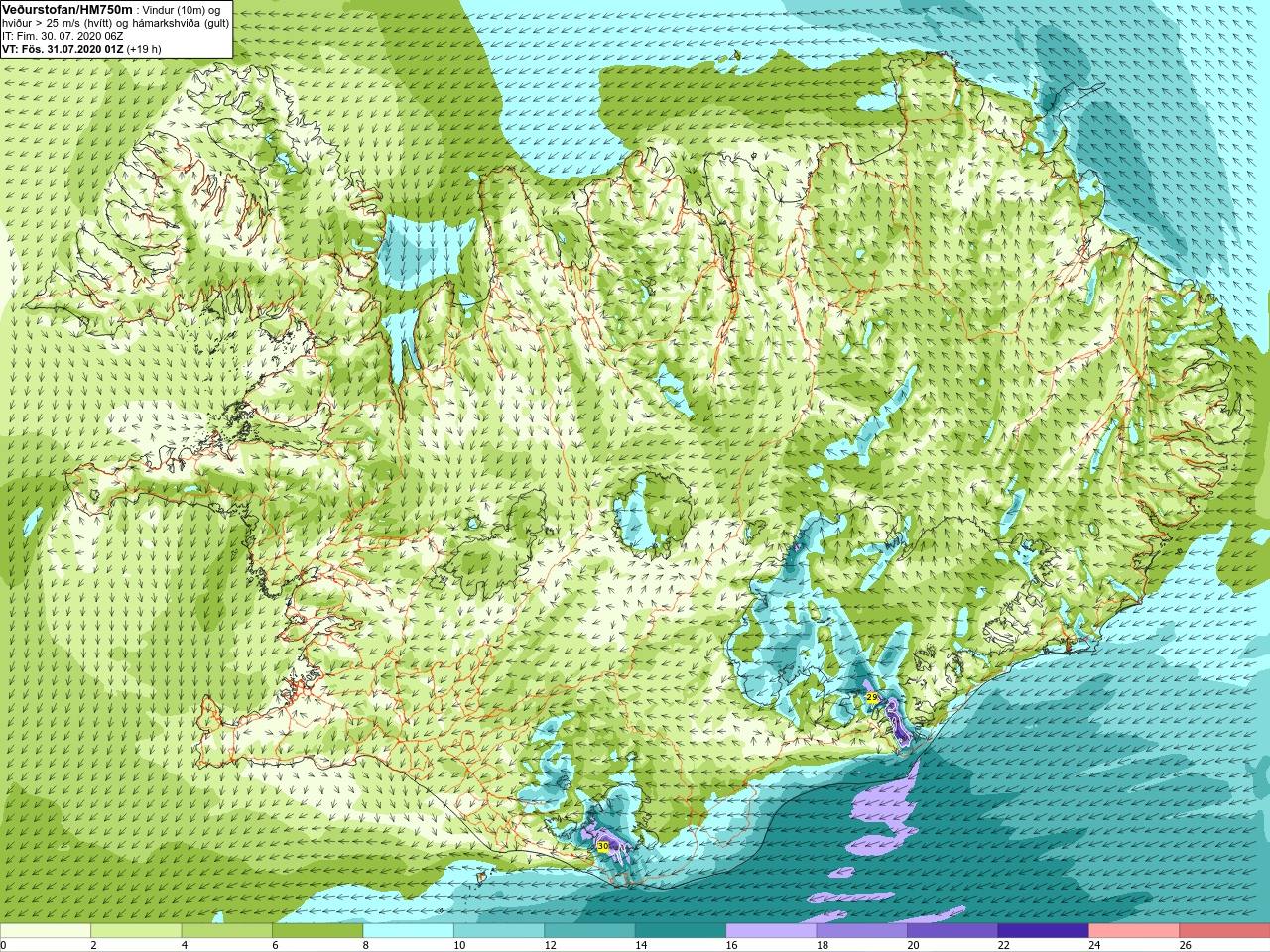Screen dimensions: 1270x952
Task: Click the 'Vindur (10m) og' label
Action: pos(182,10)
